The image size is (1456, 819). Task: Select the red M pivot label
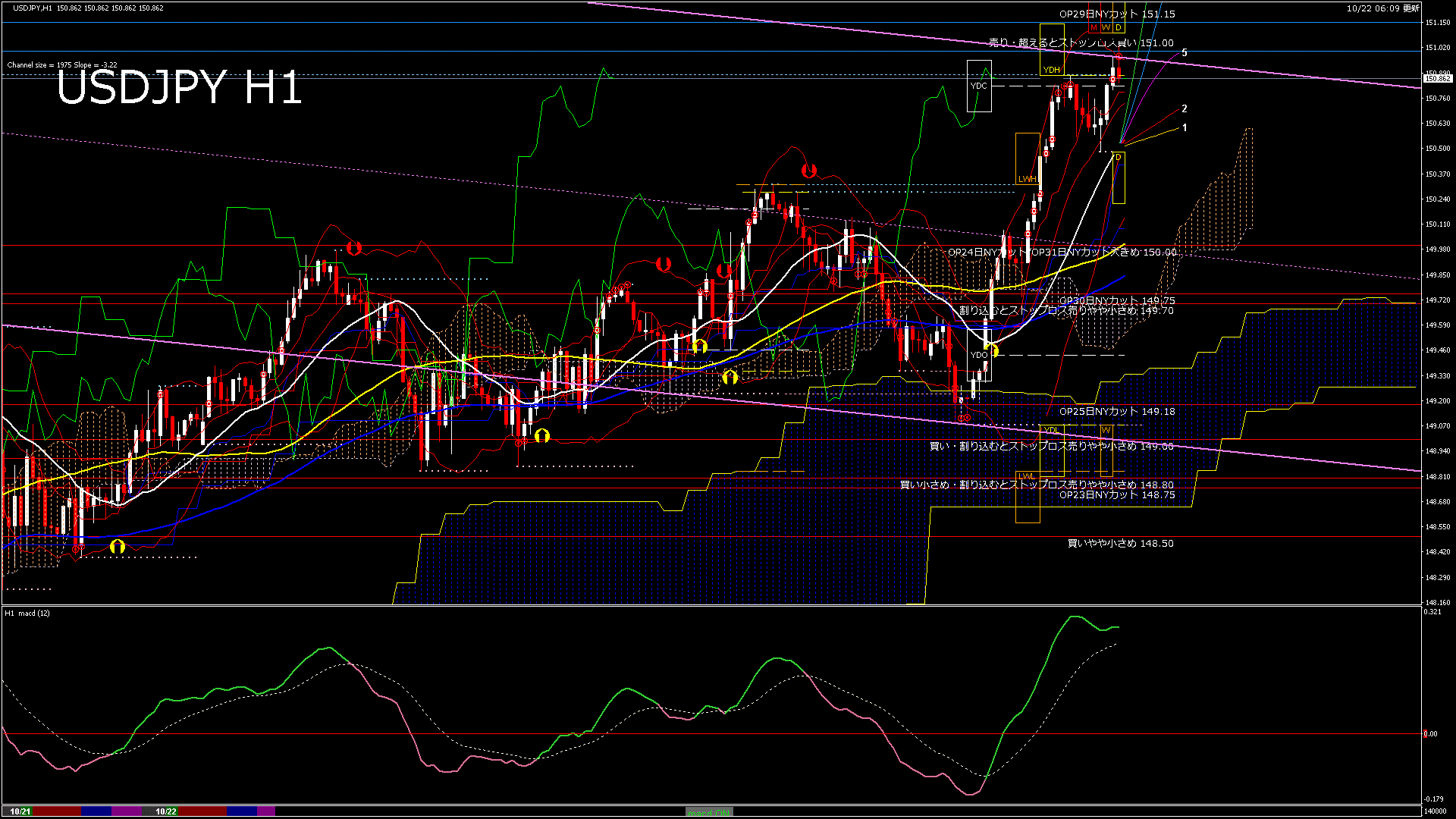tap(1094, 28)
